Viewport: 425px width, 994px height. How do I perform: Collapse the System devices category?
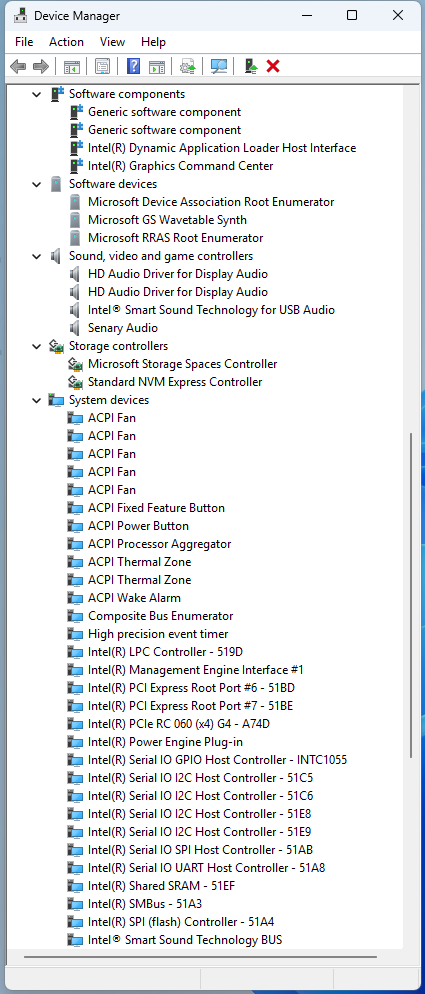click(x=36, y=400)
